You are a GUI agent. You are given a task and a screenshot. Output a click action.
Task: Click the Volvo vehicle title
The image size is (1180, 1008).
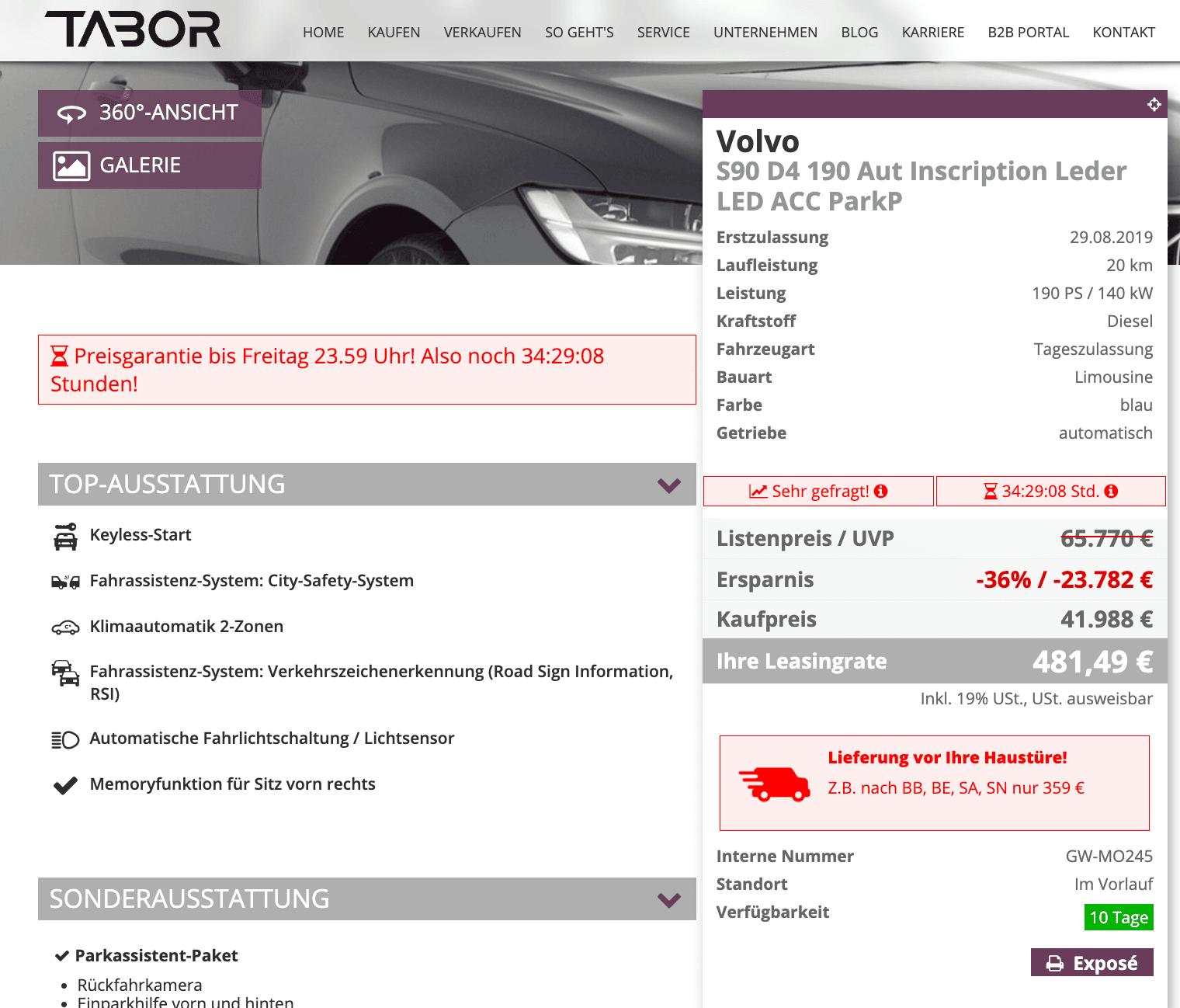click(758, 141)
